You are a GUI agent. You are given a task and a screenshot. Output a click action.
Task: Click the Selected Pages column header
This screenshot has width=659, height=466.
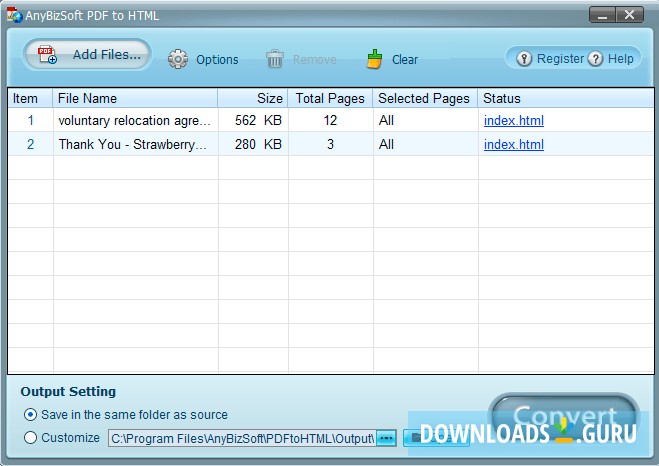pos(425,98)
